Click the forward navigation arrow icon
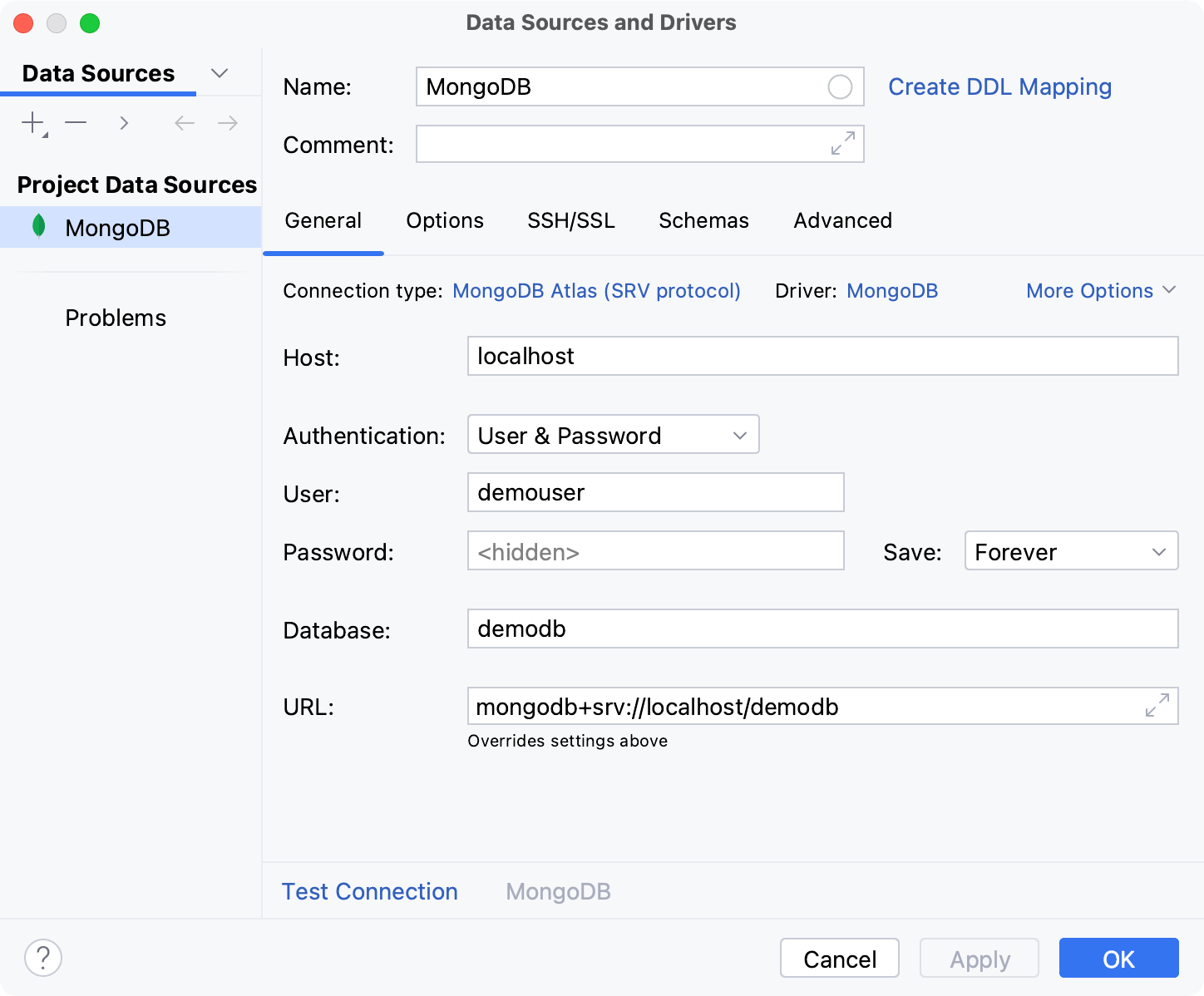 (227, 122)
